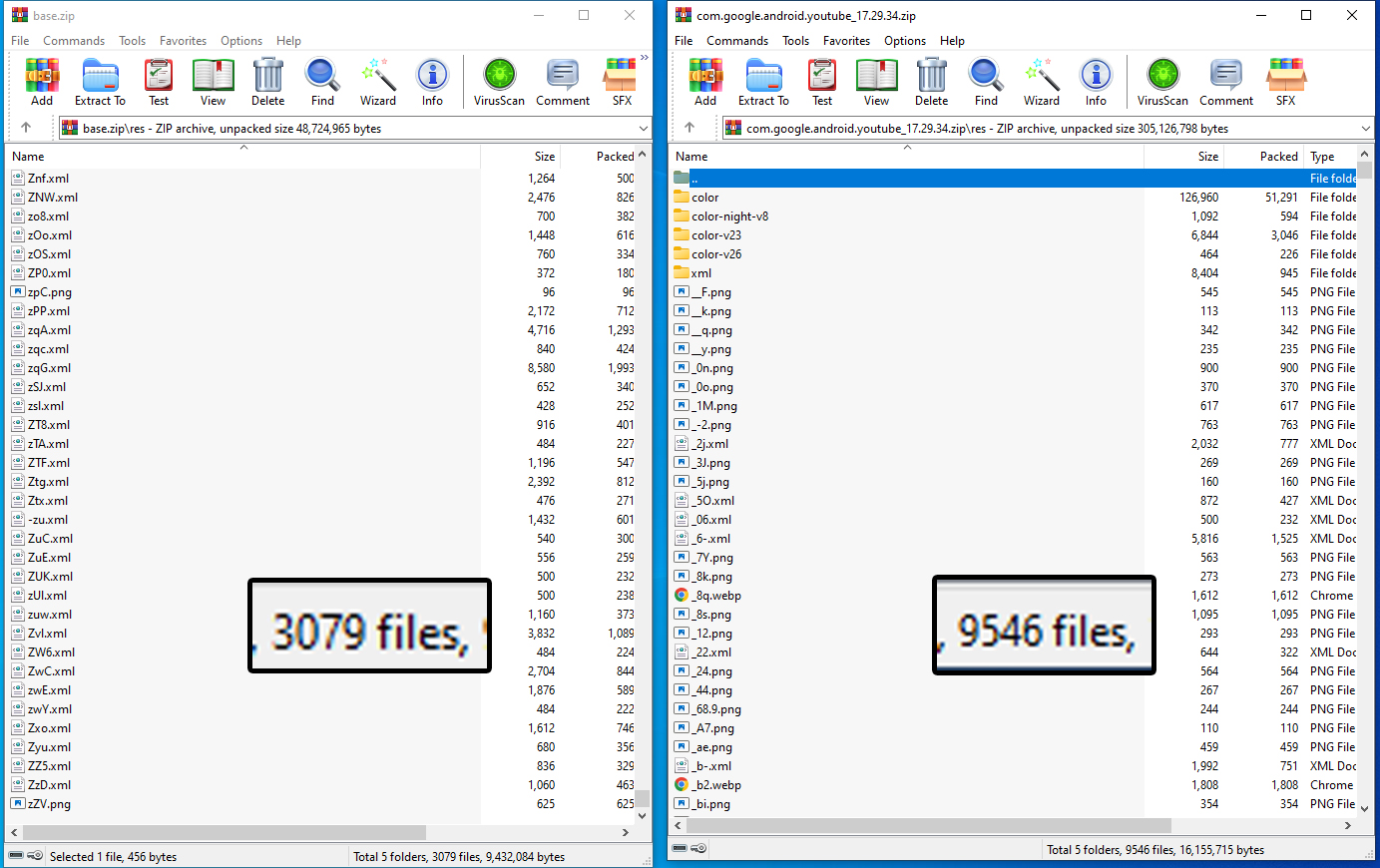Sort by Size column in base.zip window
Viewport: 1380px width, 868px height.
(520, 157)
